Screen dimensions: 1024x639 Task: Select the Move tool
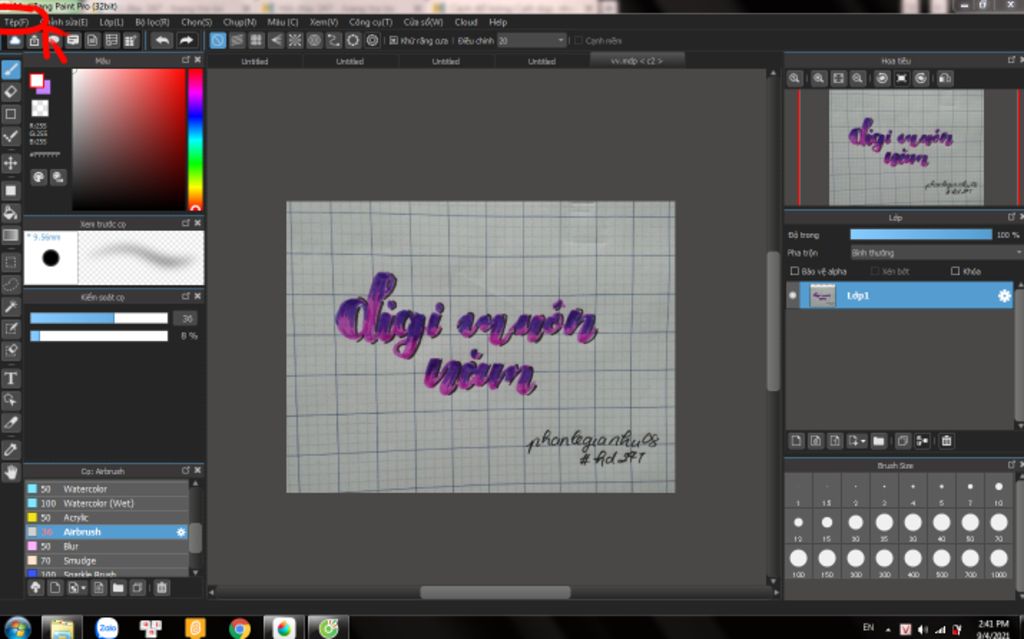10,163
